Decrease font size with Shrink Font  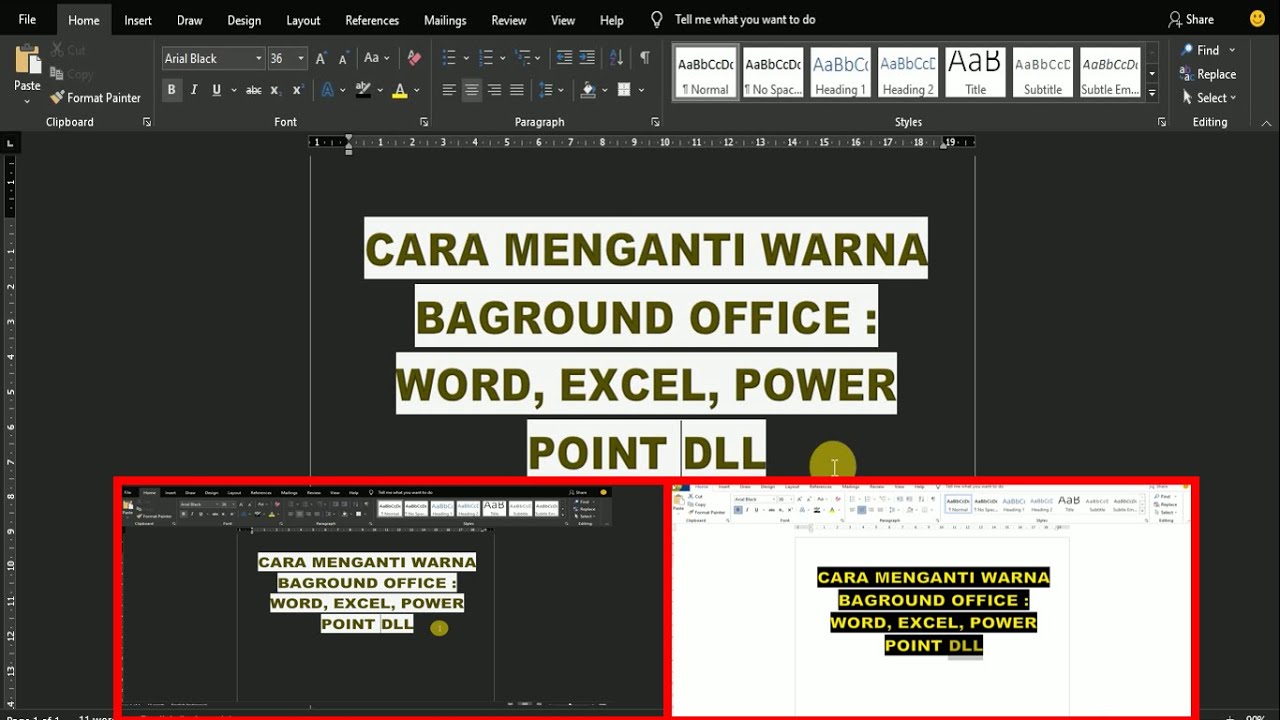[344, 59]
